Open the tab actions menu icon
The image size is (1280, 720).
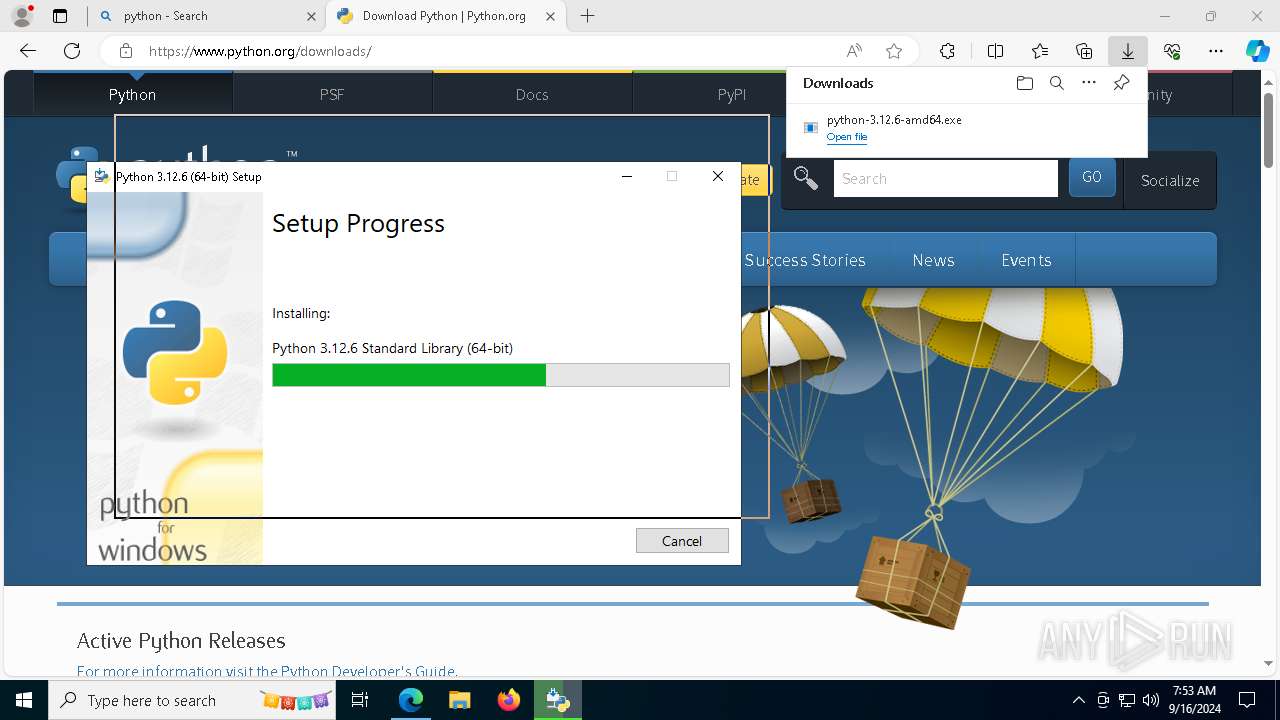(x=60, y=16)
